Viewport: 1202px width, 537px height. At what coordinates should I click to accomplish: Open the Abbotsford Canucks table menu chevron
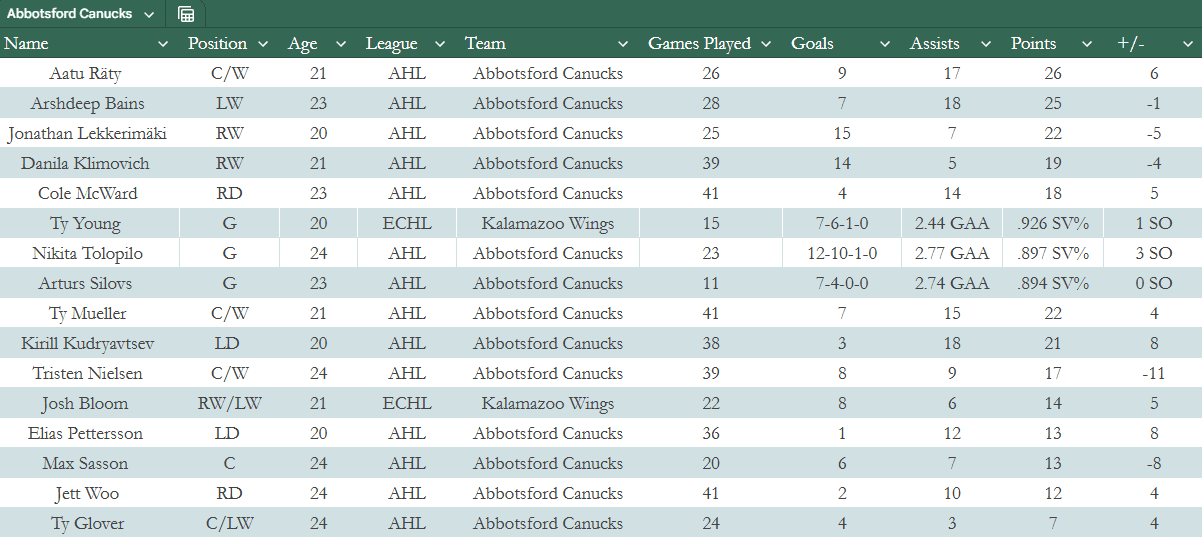(149, 14)
